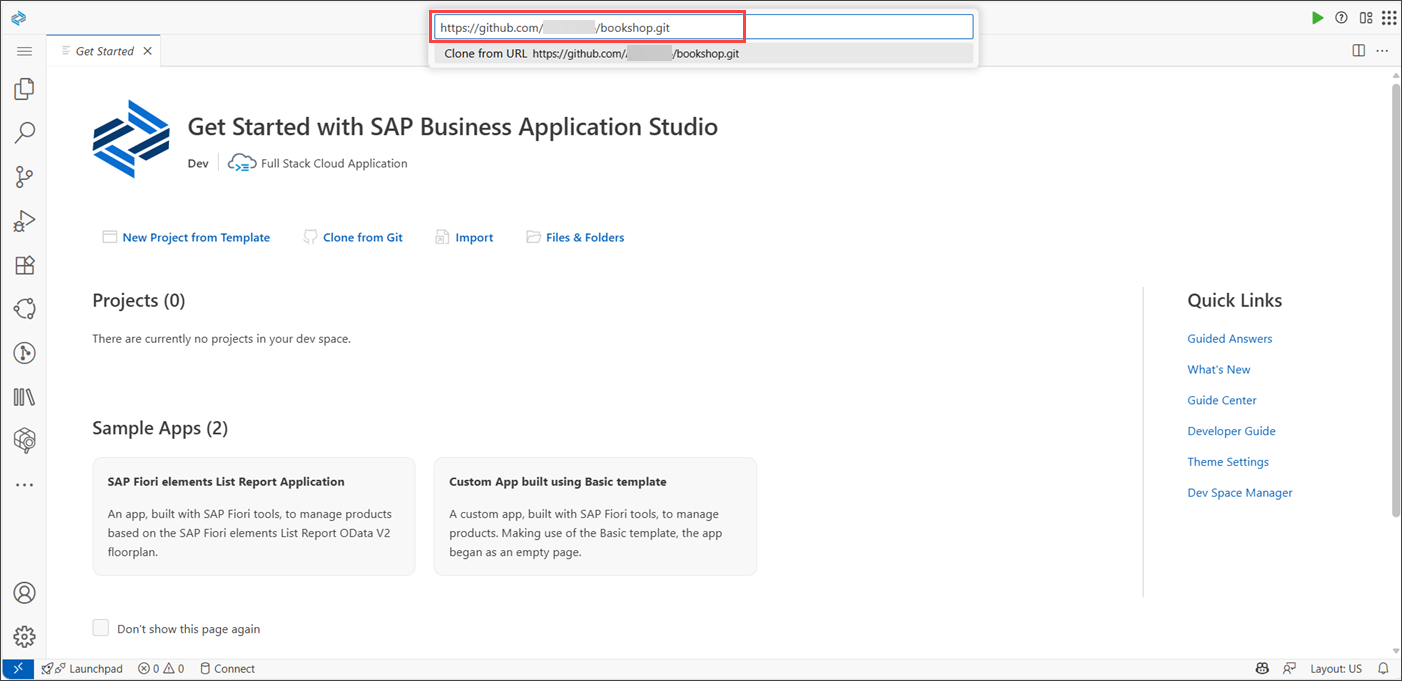Open the hamburger application menu
This screenshot has height=681, width=1402.
click(24, 51)
